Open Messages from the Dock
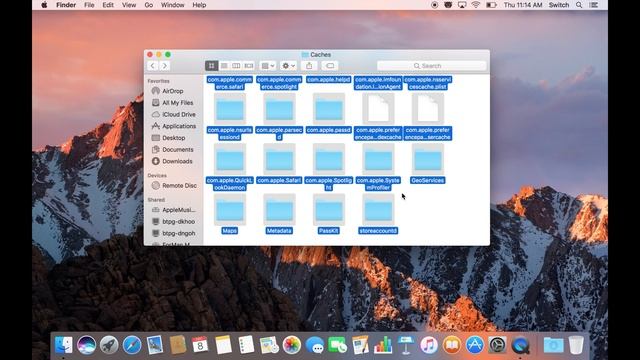This screenshot has width=640, height=360. [315, 345]
